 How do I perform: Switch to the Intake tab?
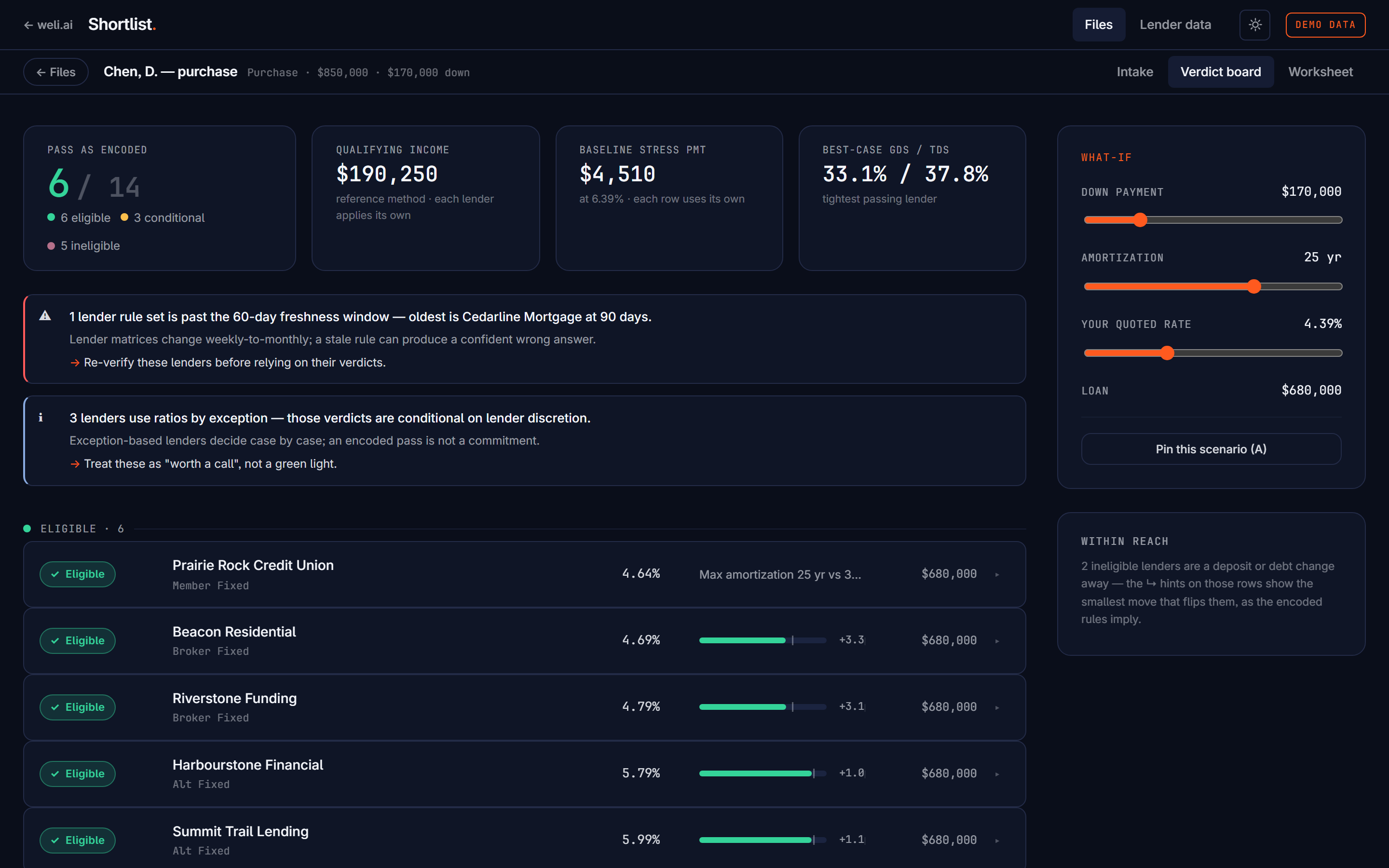click(x=1135, y=72)
